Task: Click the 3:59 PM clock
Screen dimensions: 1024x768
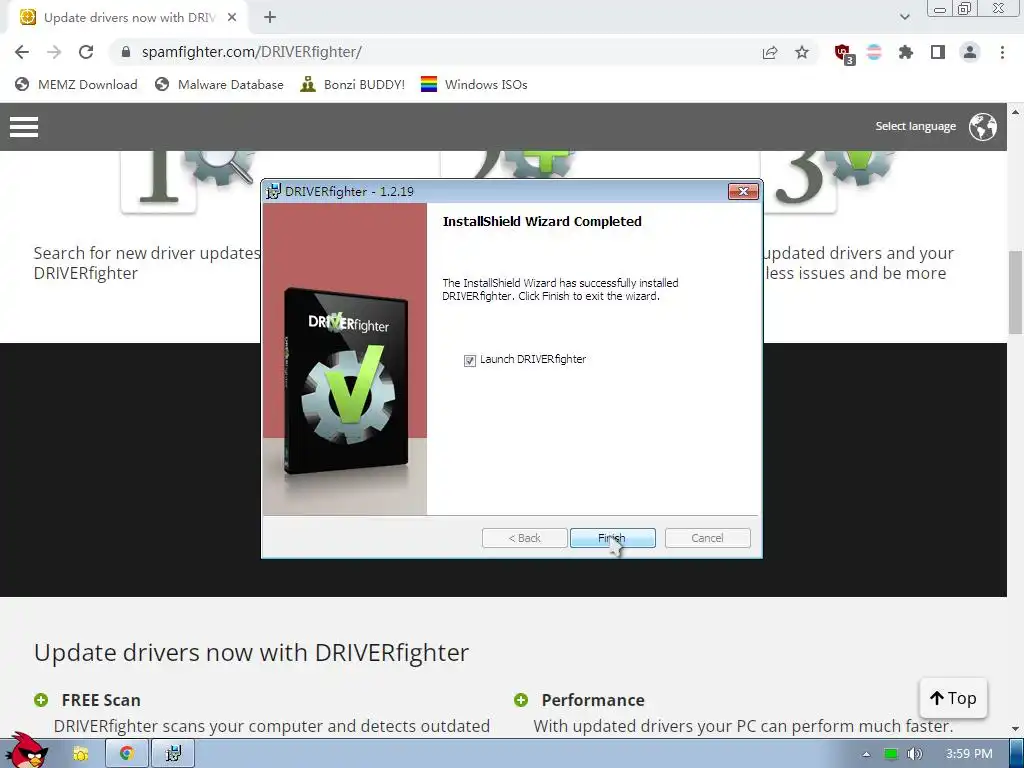Action: (x=969, y=754)
